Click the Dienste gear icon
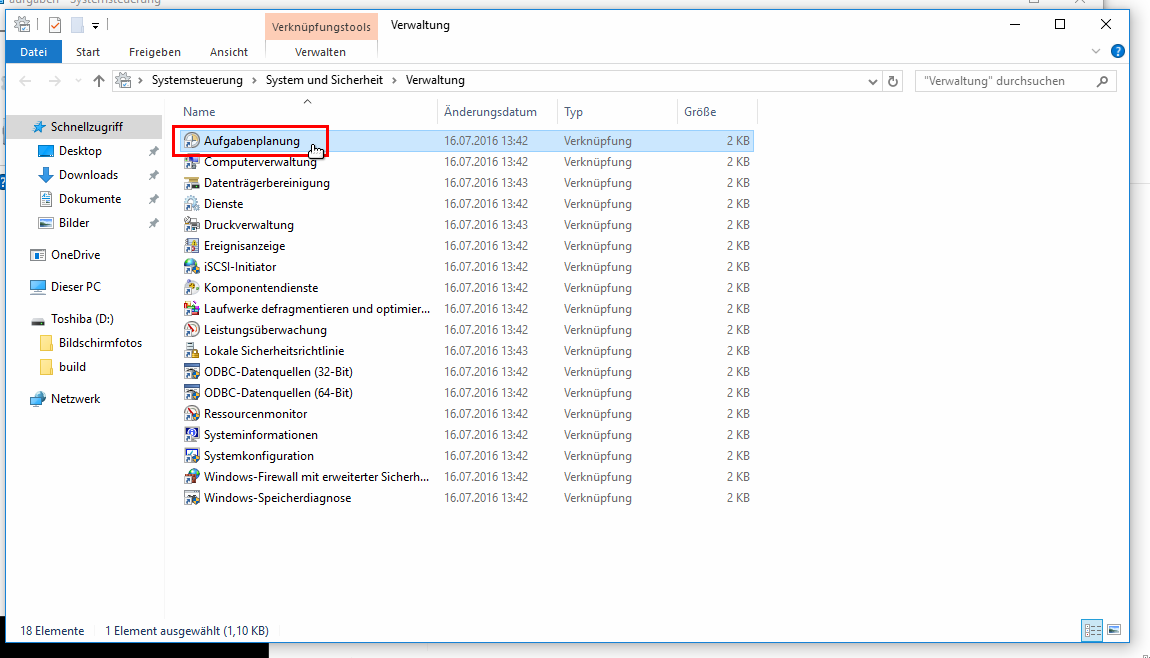1150x658 pixels. pos(191,204)
